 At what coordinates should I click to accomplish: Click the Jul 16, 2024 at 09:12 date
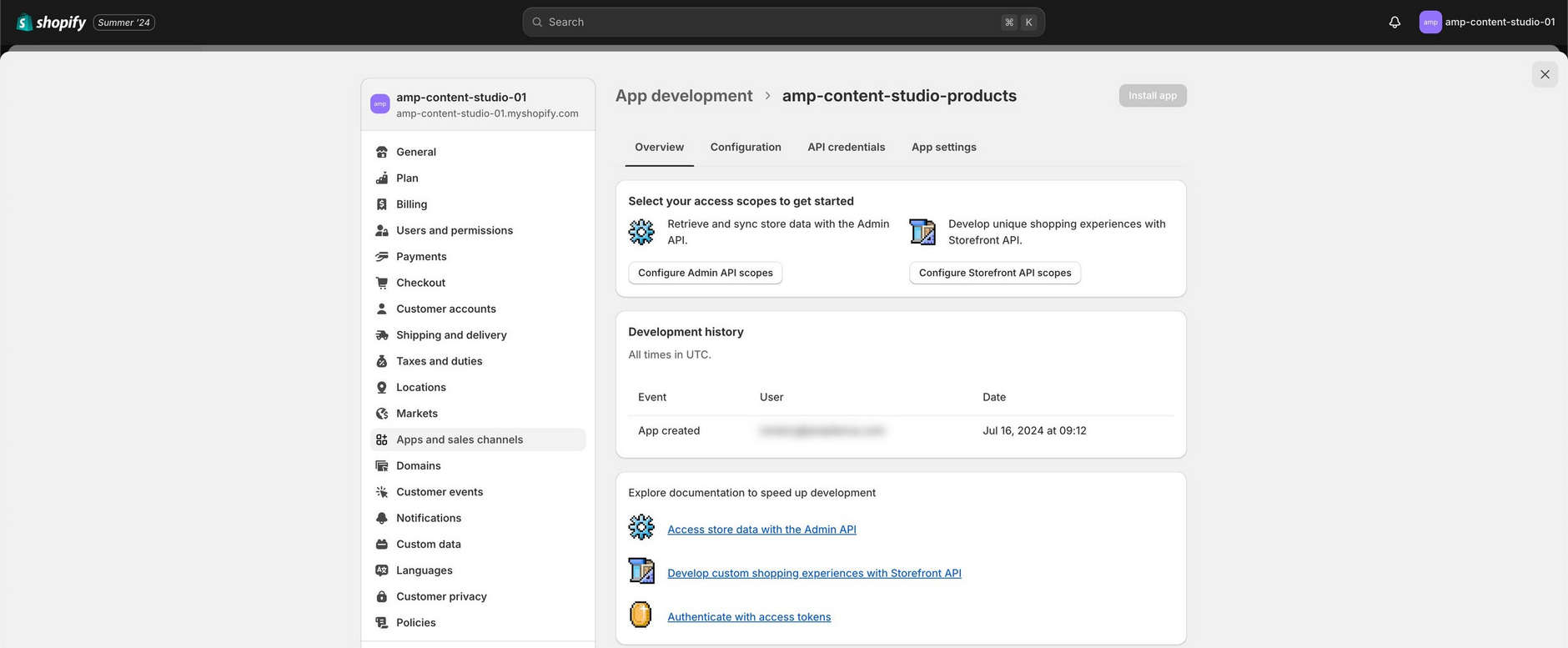tap(1034, 431)
